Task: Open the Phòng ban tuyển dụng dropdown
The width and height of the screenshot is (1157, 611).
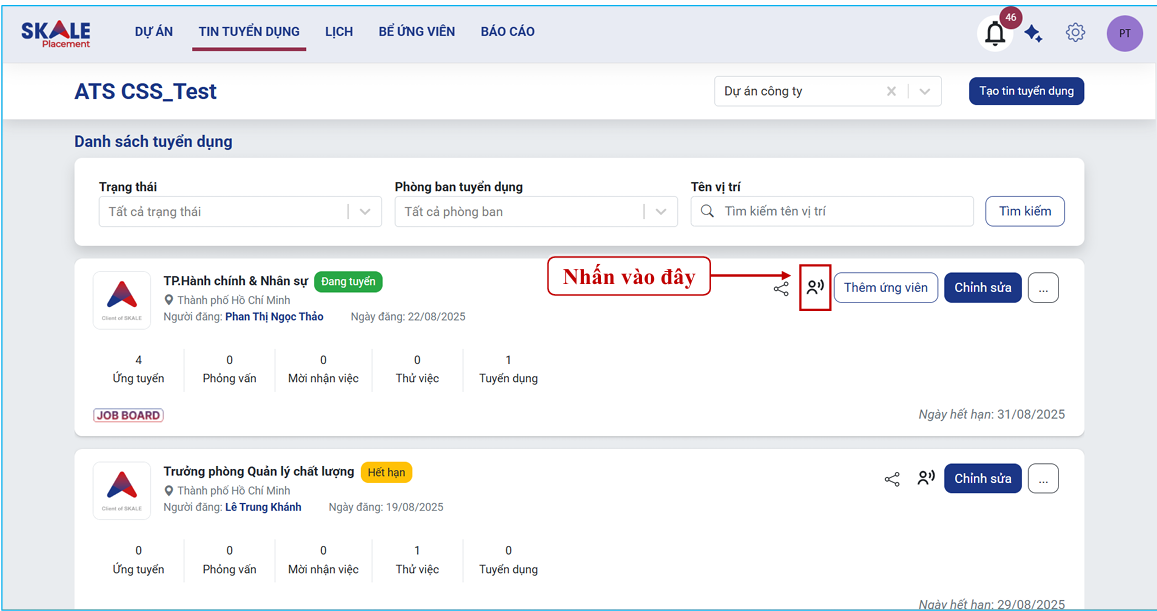Action: click(536, 212)
